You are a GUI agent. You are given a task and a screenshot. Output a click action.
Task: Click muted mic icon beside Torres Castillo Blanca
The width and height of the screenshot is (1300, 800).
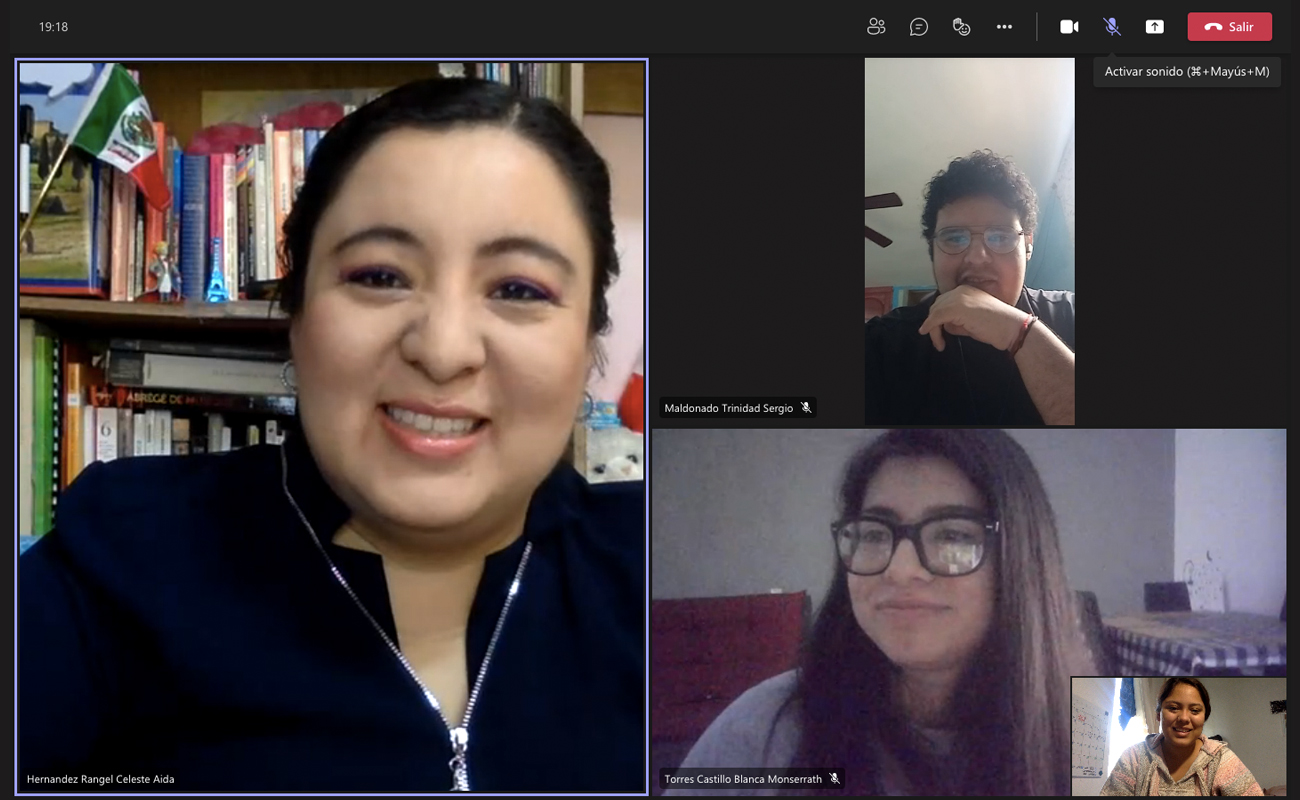[x=834, y=779]
